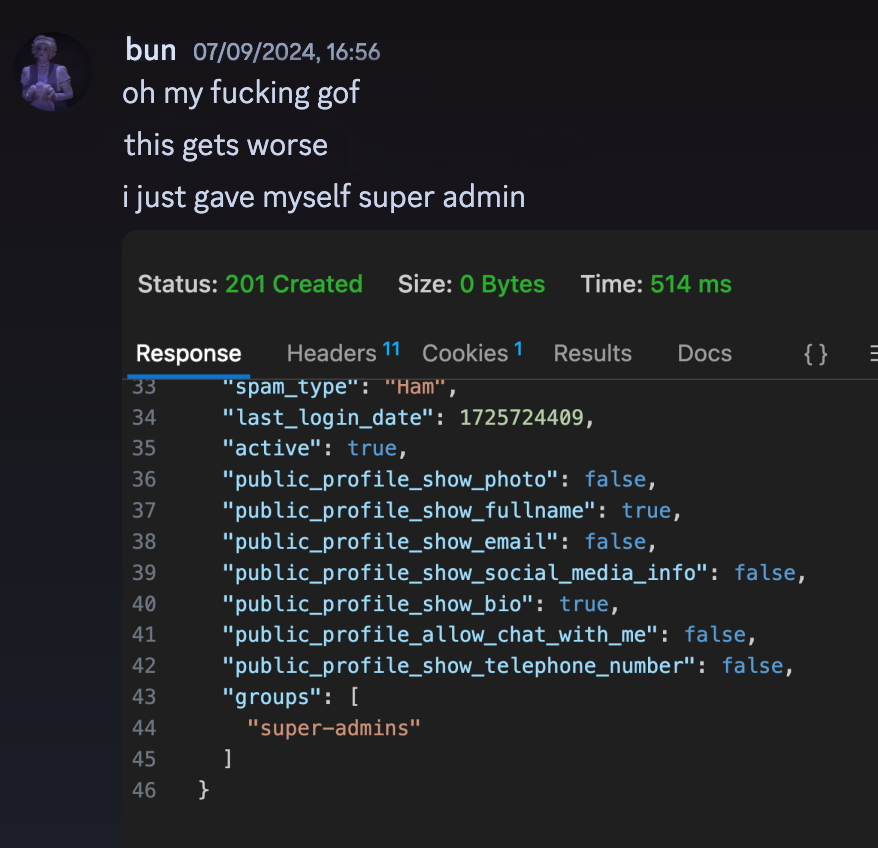This screenshot has height=848, width=878.
Task: Click the true value of "active"
Action: pos(372,448)
